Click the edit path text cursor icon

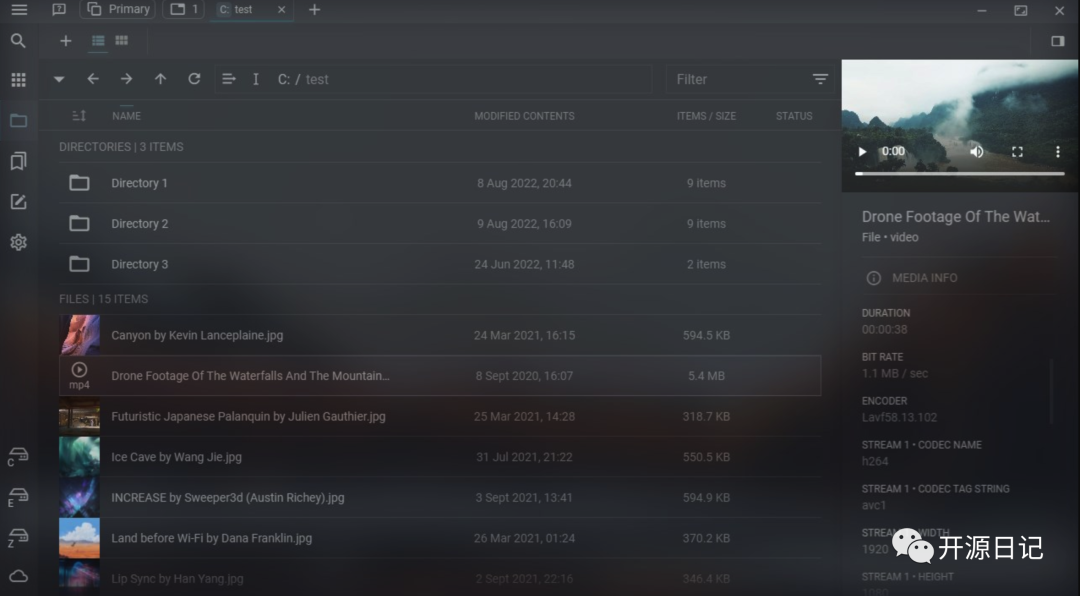[256, 79]
